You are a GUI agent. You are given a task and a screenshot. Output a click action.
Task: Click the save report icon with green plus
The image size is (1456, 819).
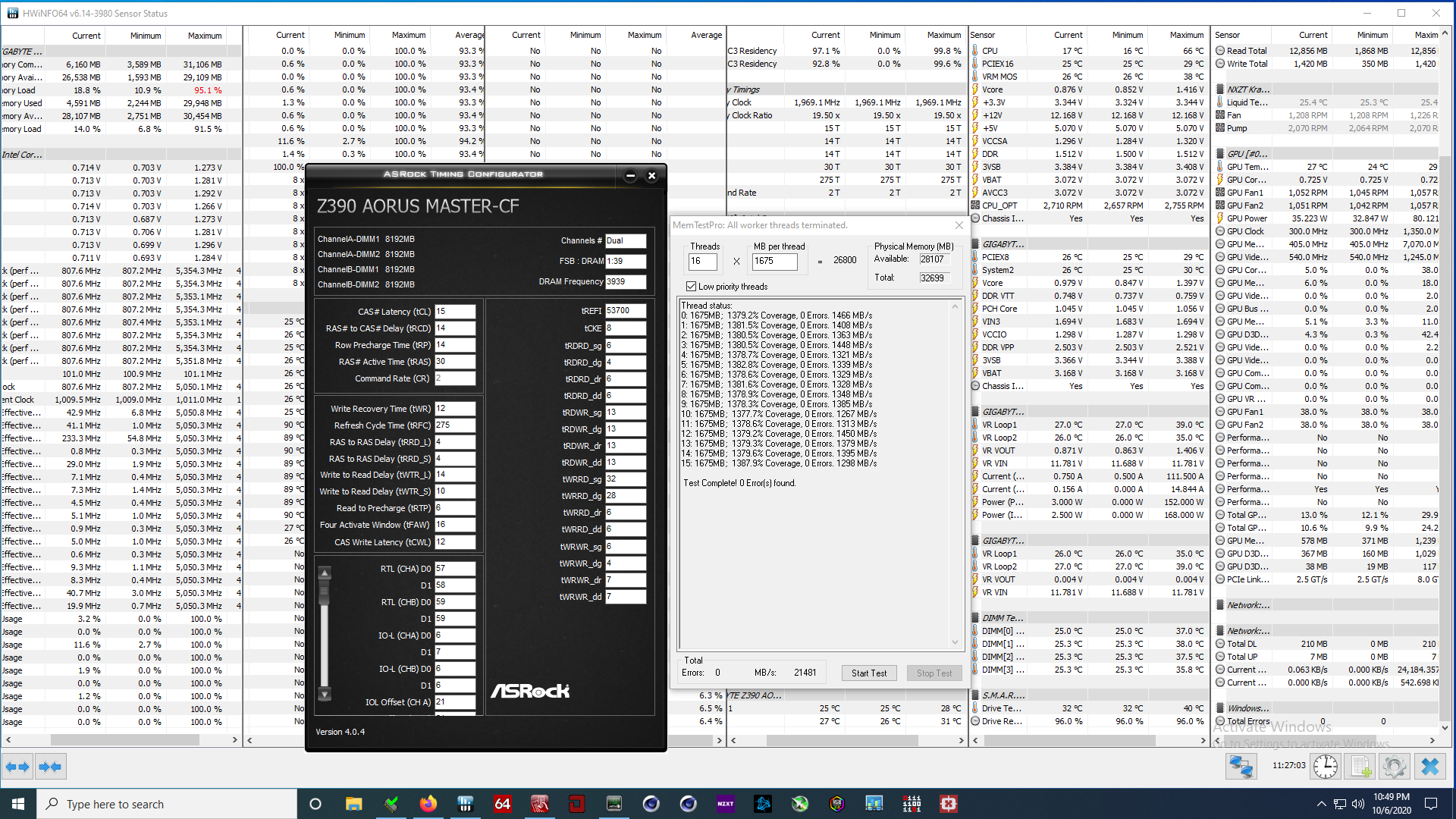[x=1360, y=767]
